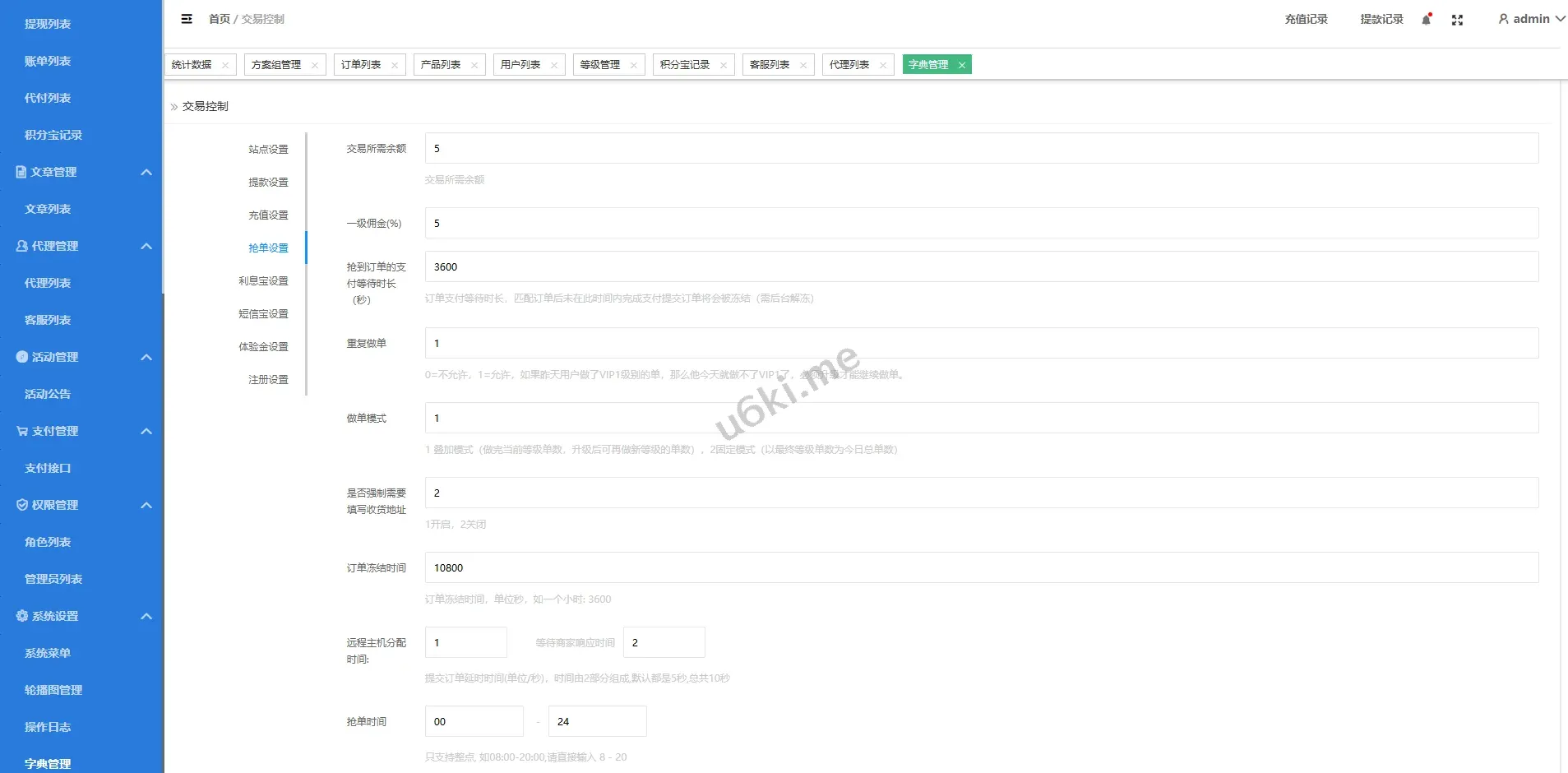
Task: Select 短信宝设置 in the settings list
Action: (262, 313)
